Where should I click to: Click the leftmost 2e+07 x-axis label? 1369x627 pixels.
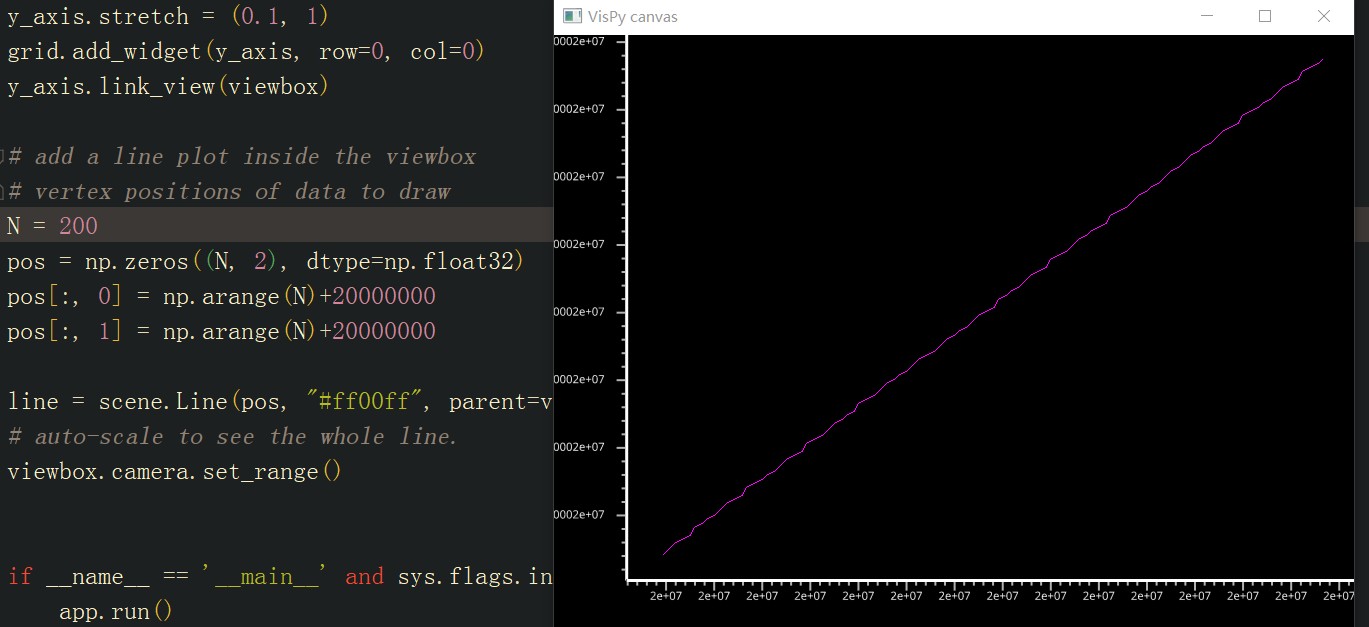665,594
